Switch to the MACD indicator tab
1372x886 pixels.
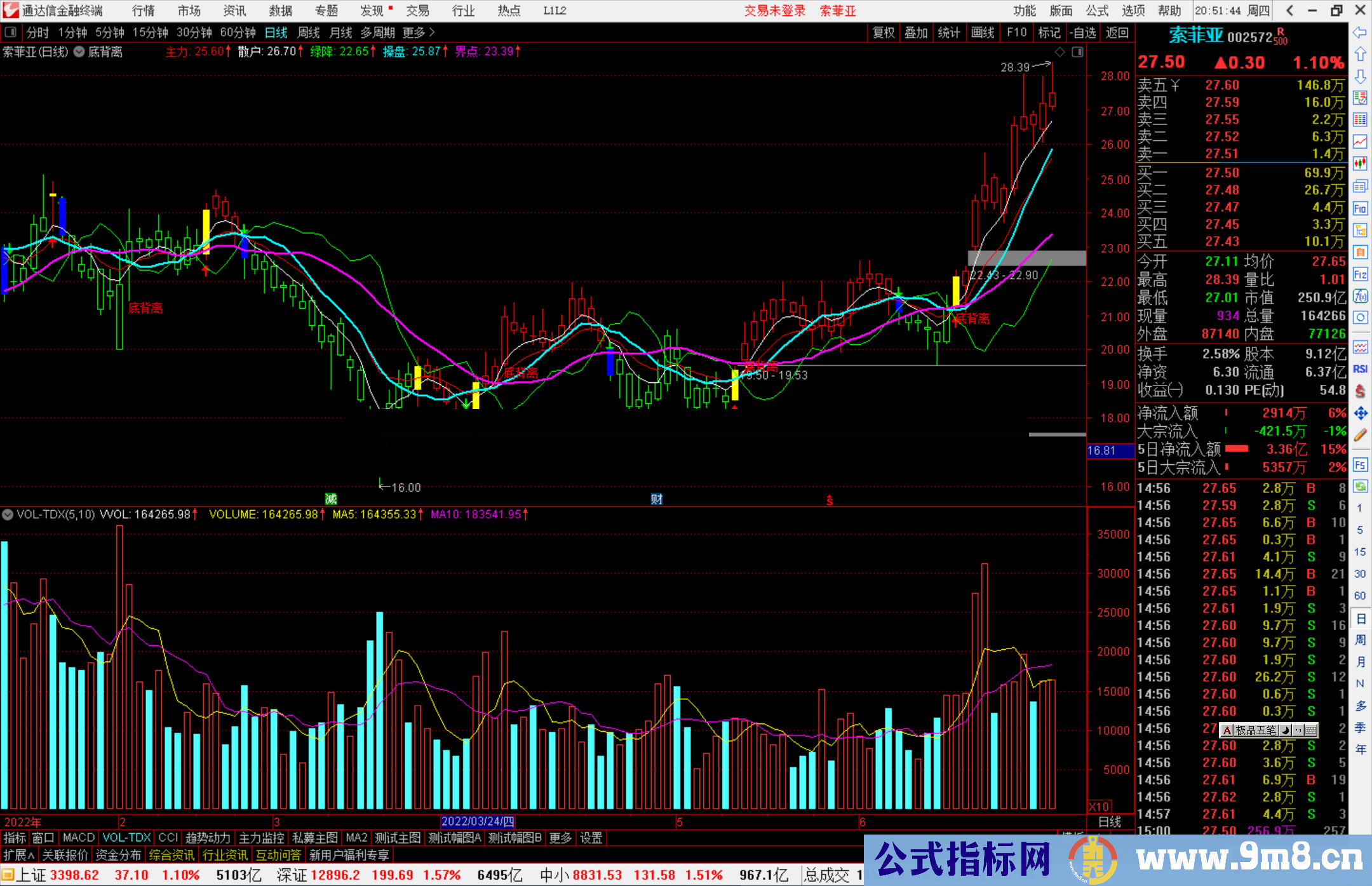click(78, 838)
